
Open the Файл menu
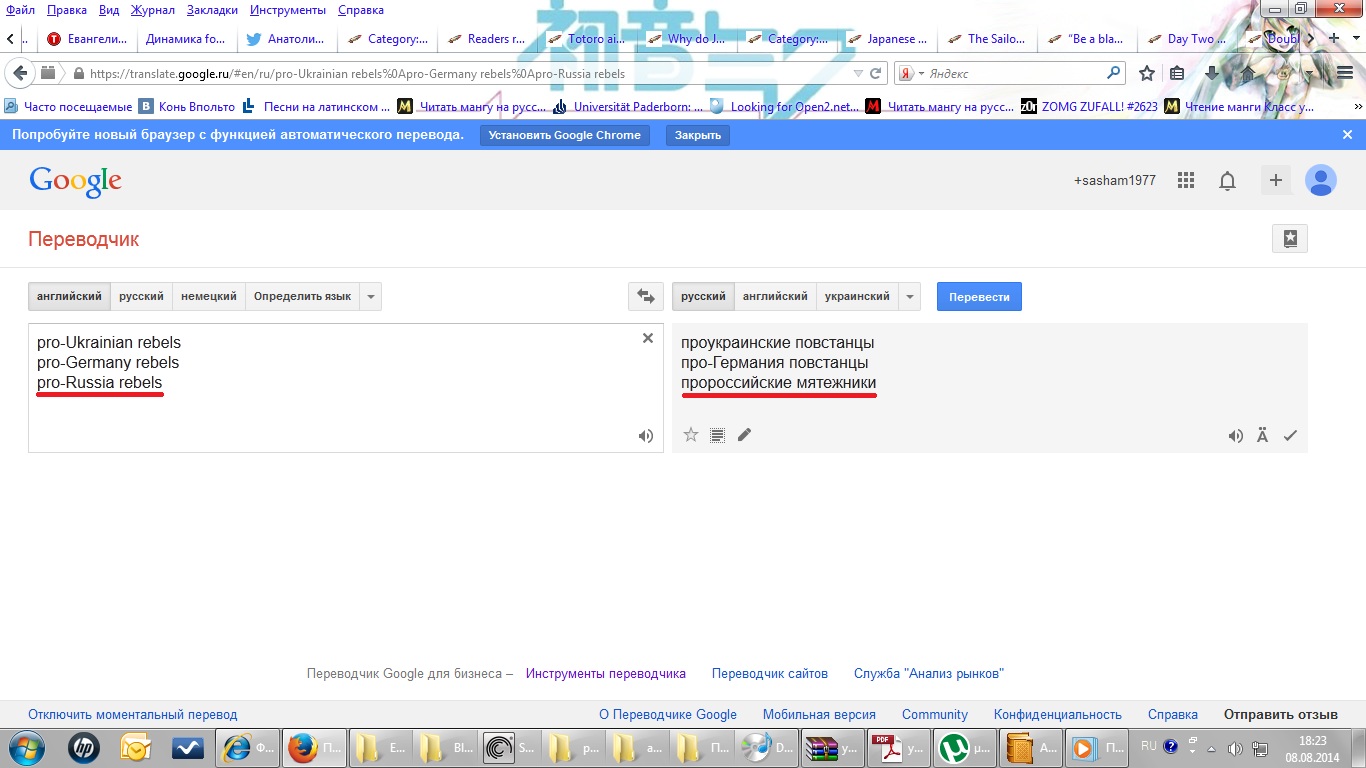click(20, 10)
